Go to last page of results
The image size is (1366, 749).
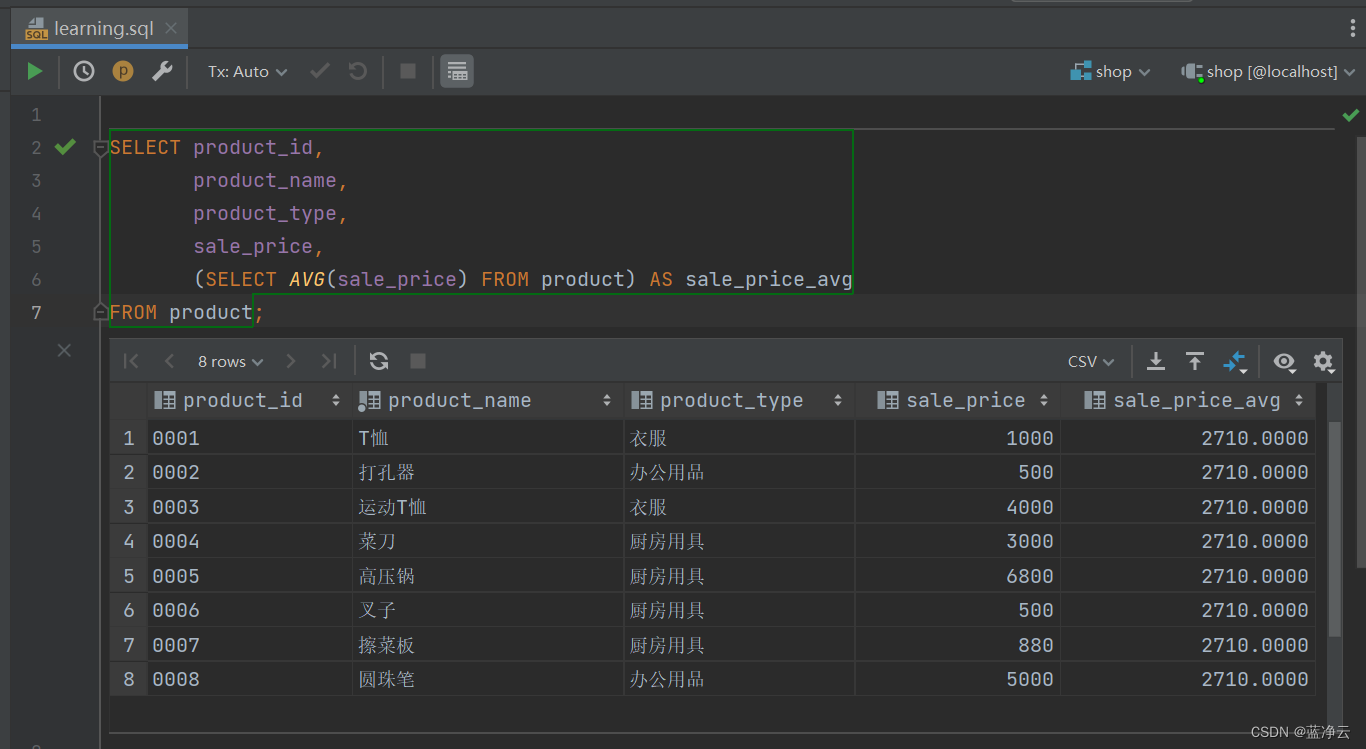pyautogui.click(x=328, y=361)
